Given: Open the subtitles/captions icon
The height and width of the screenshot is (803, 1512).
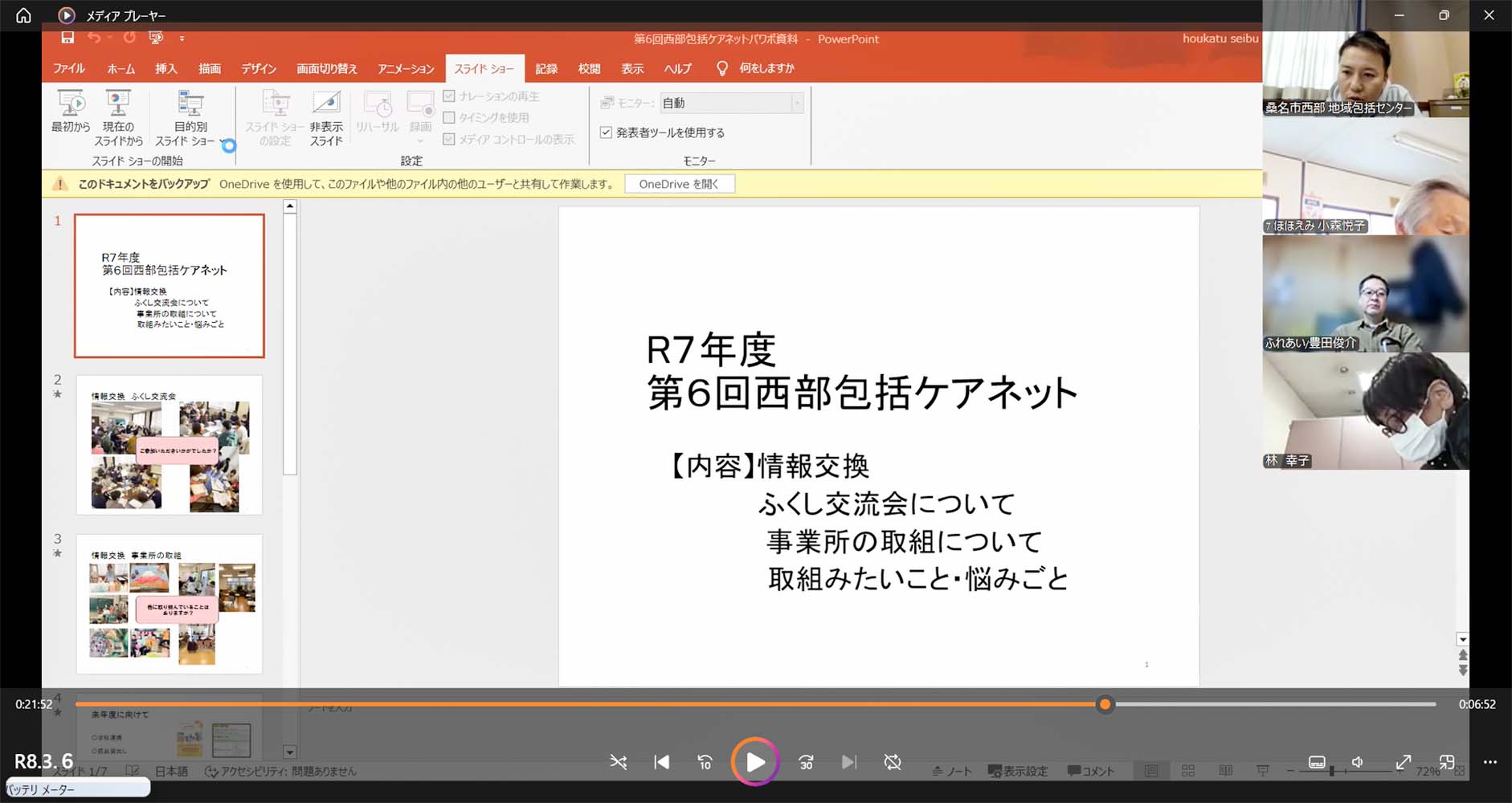Looking at the screenshot, I should click(x=1317, y=762).
